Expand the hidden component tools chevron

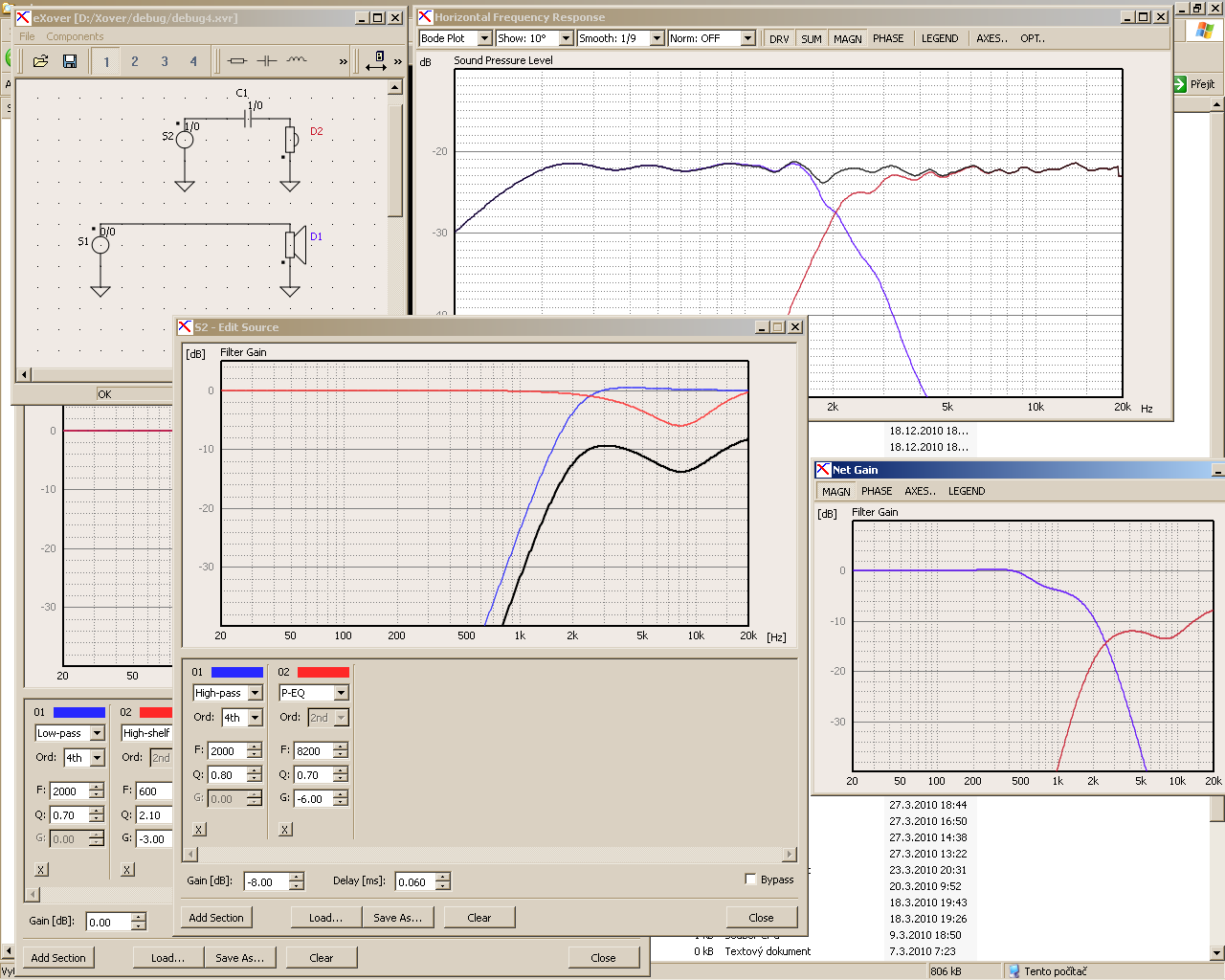coord(343,61)
